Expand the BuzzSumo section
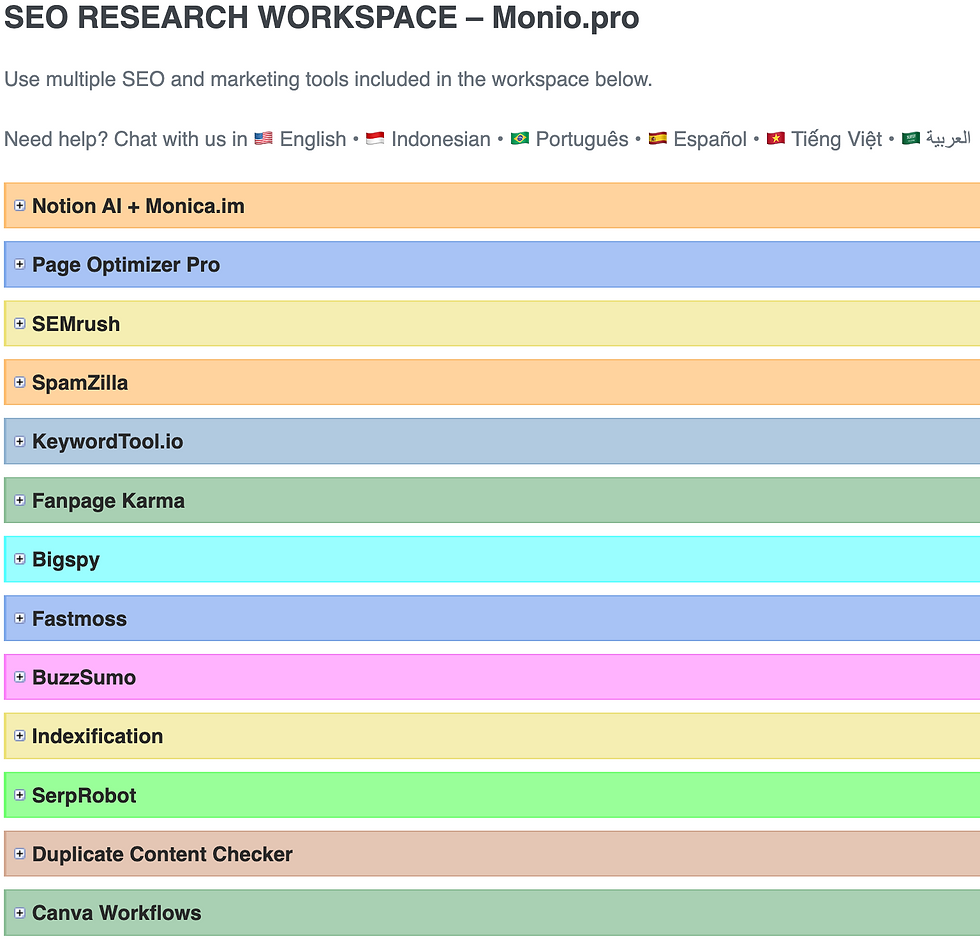Image resolution: width=980 pixels, height=939 pixels. 492,677
